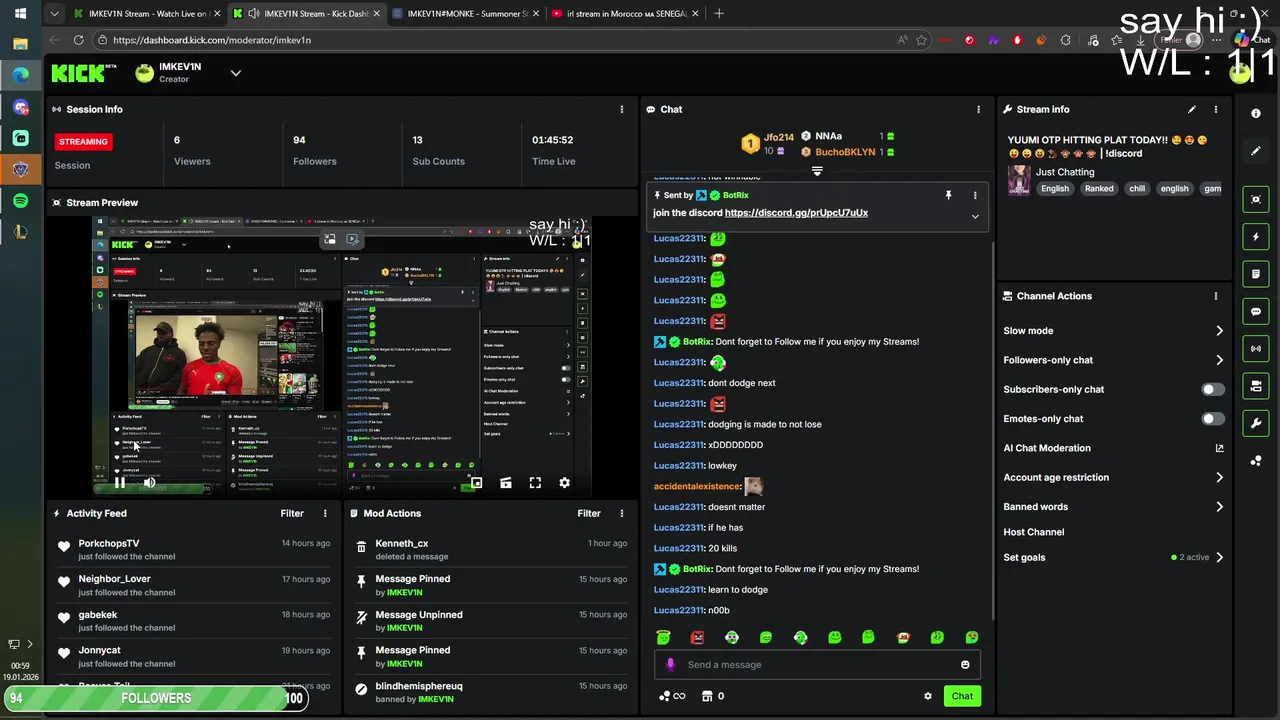Image resolution: width=1280 pixels, height=720 pixels.
Task: Mute the stream preview volume
Action: coord(149,483)
